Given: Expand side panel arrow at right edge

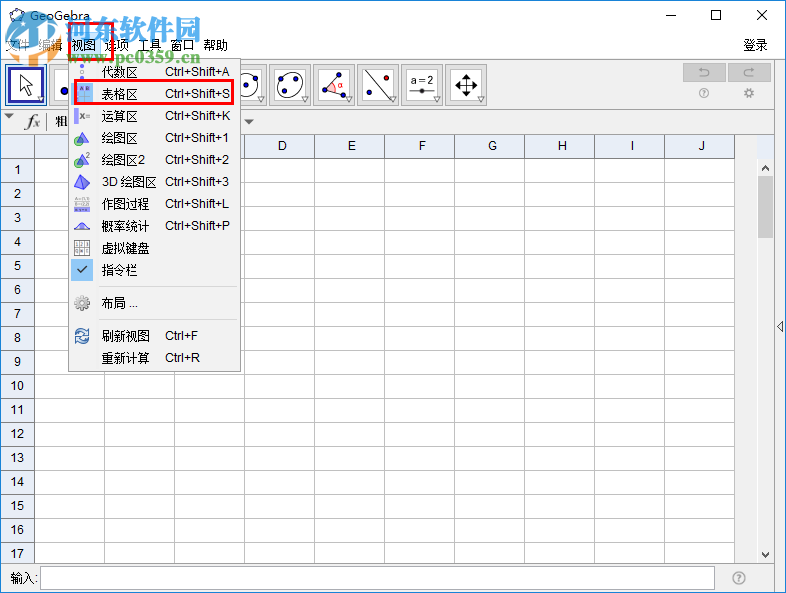Looking at the screenshot, I should (x=780, y=326).
